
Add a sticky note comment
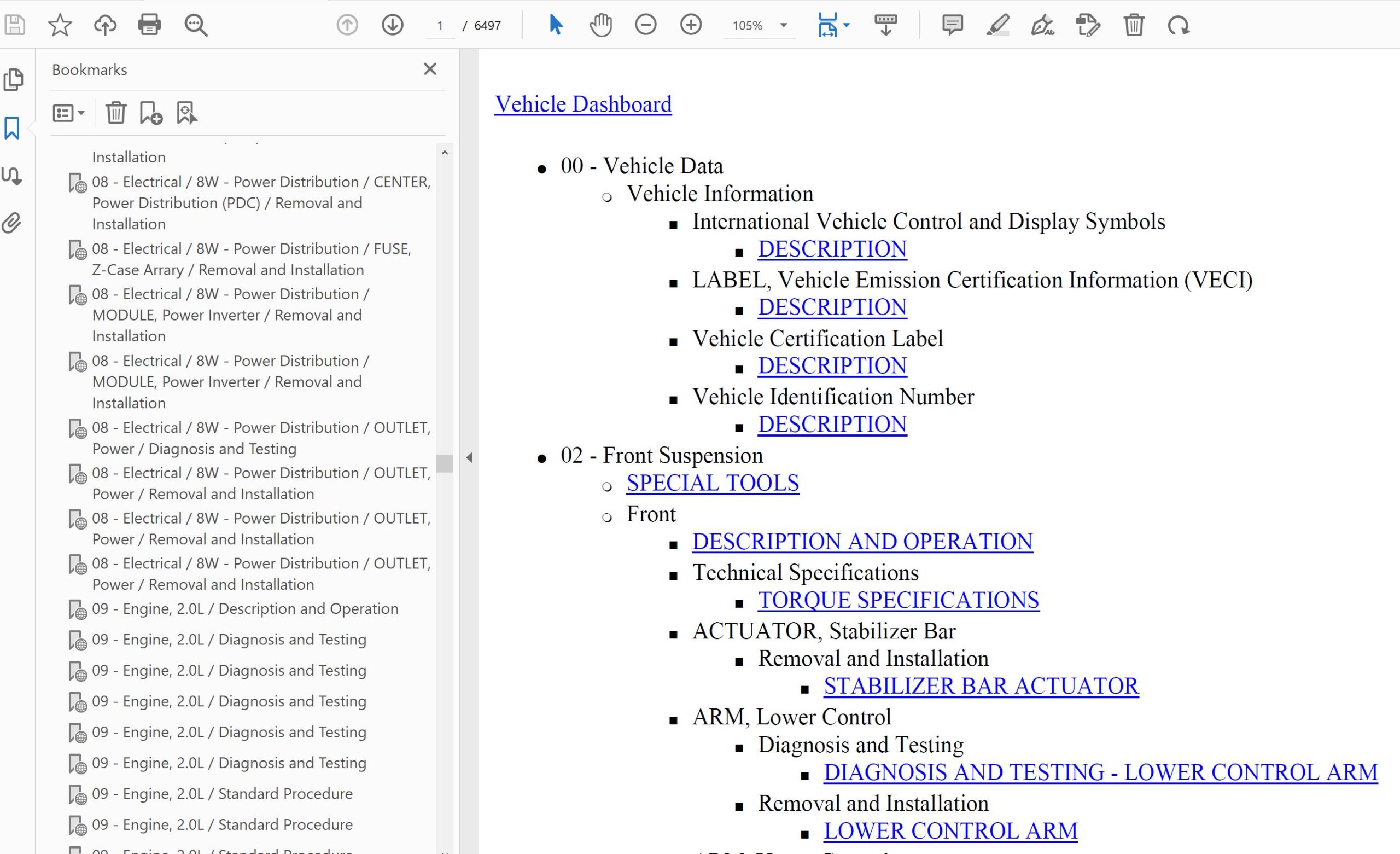(x=952, y=25)
